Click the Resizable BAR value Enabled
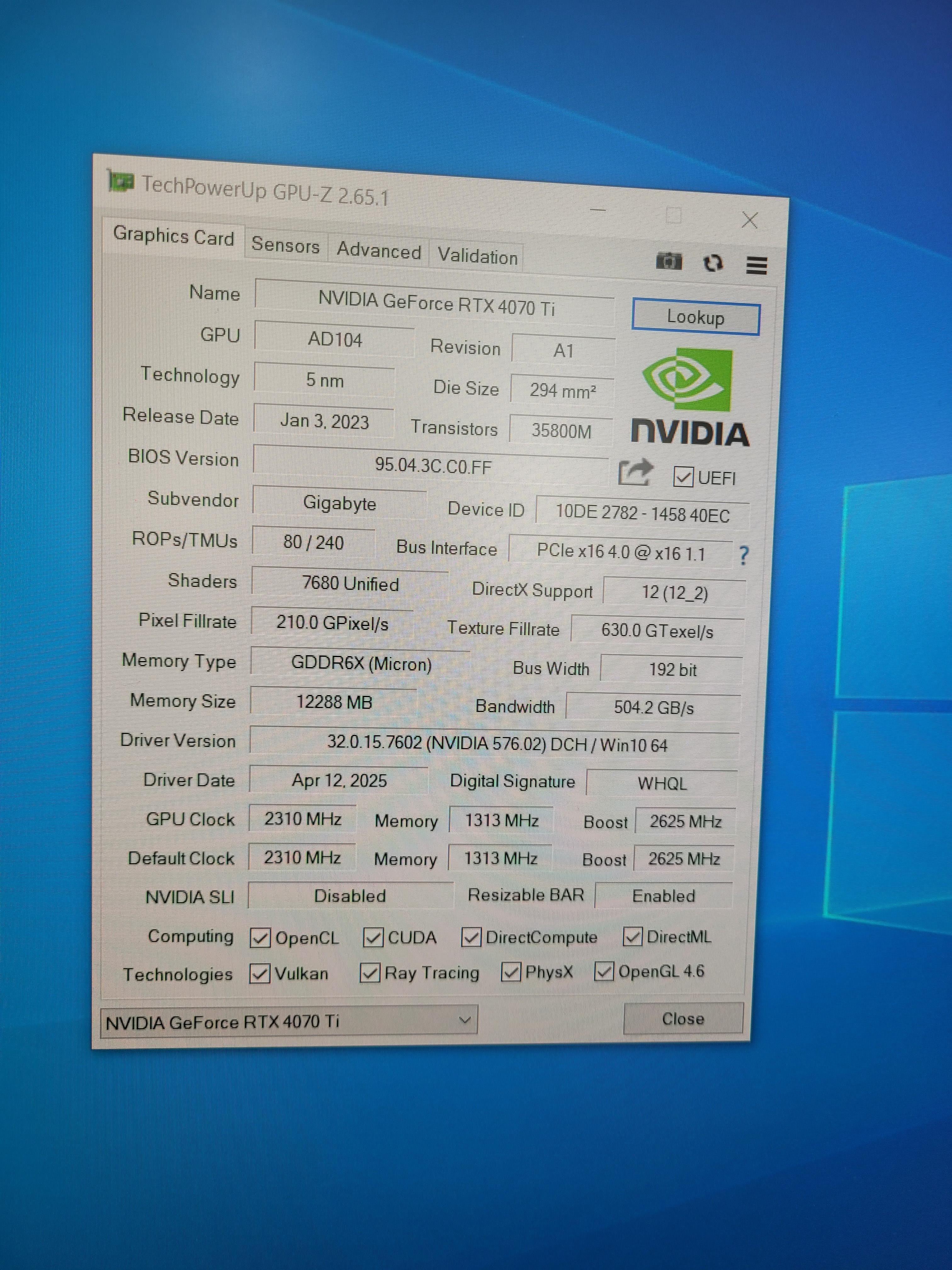The width and height of the screenshot is (952, 1270). 664,896
